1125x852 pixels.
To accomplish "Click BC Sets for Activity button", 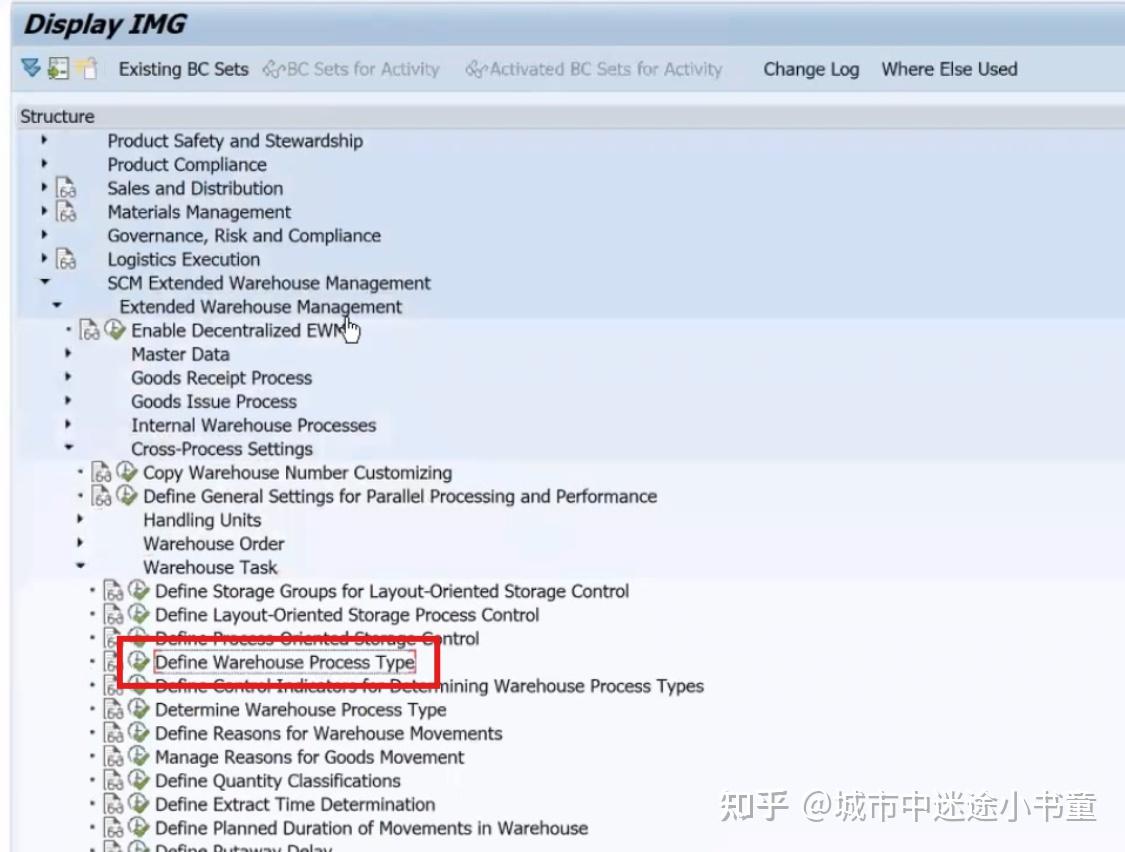I will tap(351, 69).
